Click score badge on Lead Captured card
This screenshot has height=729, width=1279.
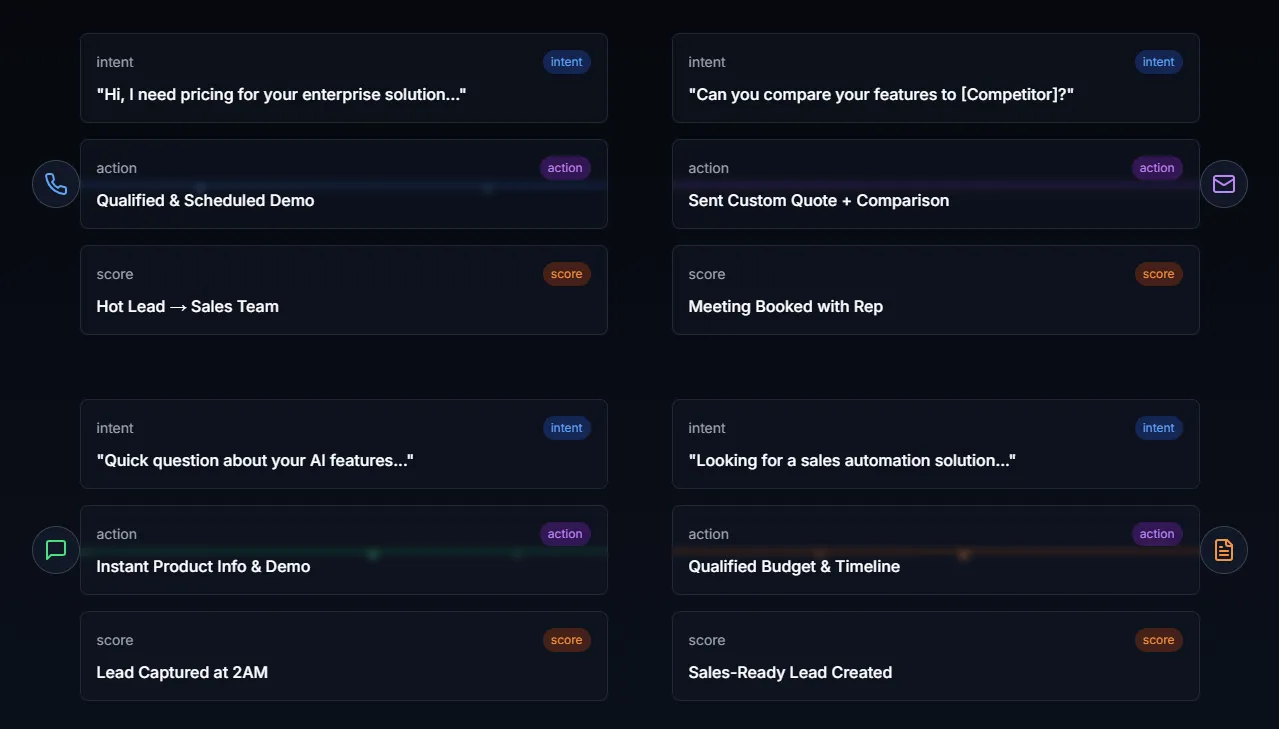coord(566,640)
